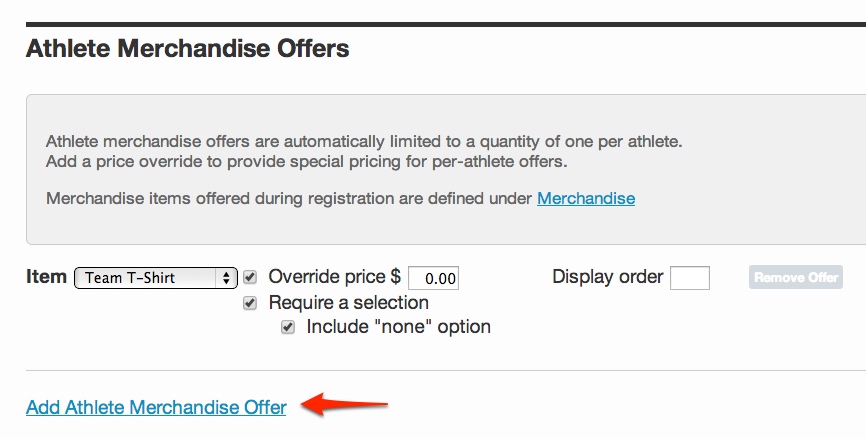The height and width of the screenshot is (439, 866).
Task: Select the "Require a selection" label
Action: pos(348,303)
